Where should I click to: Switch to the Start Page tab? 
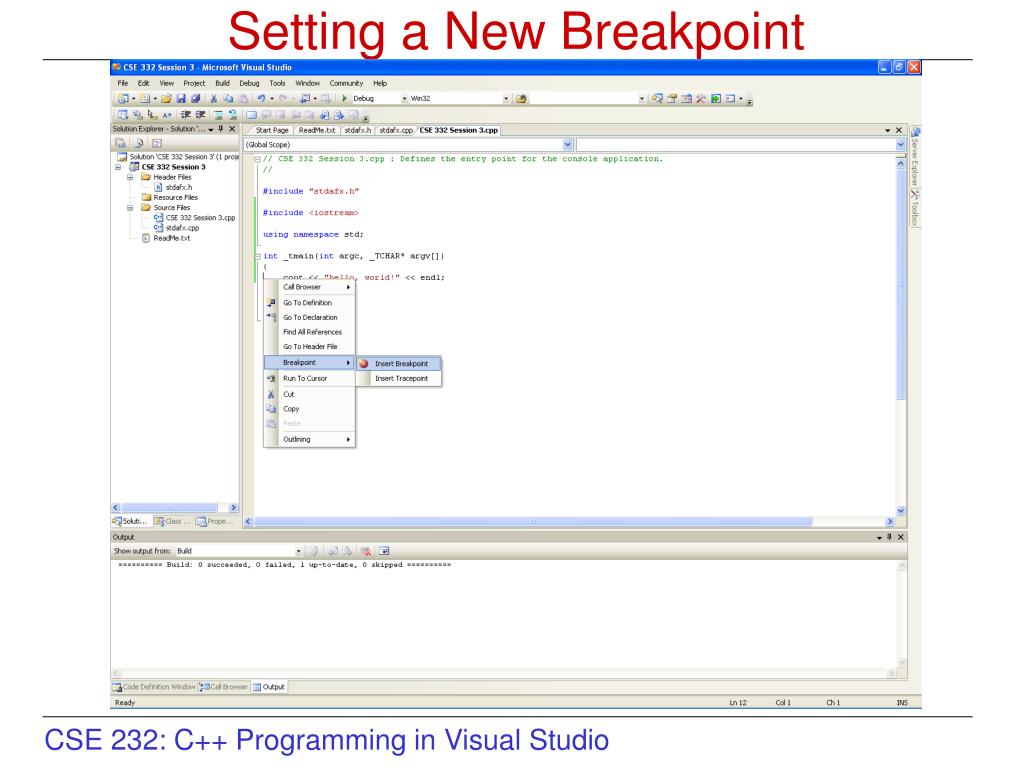point(272,130)
